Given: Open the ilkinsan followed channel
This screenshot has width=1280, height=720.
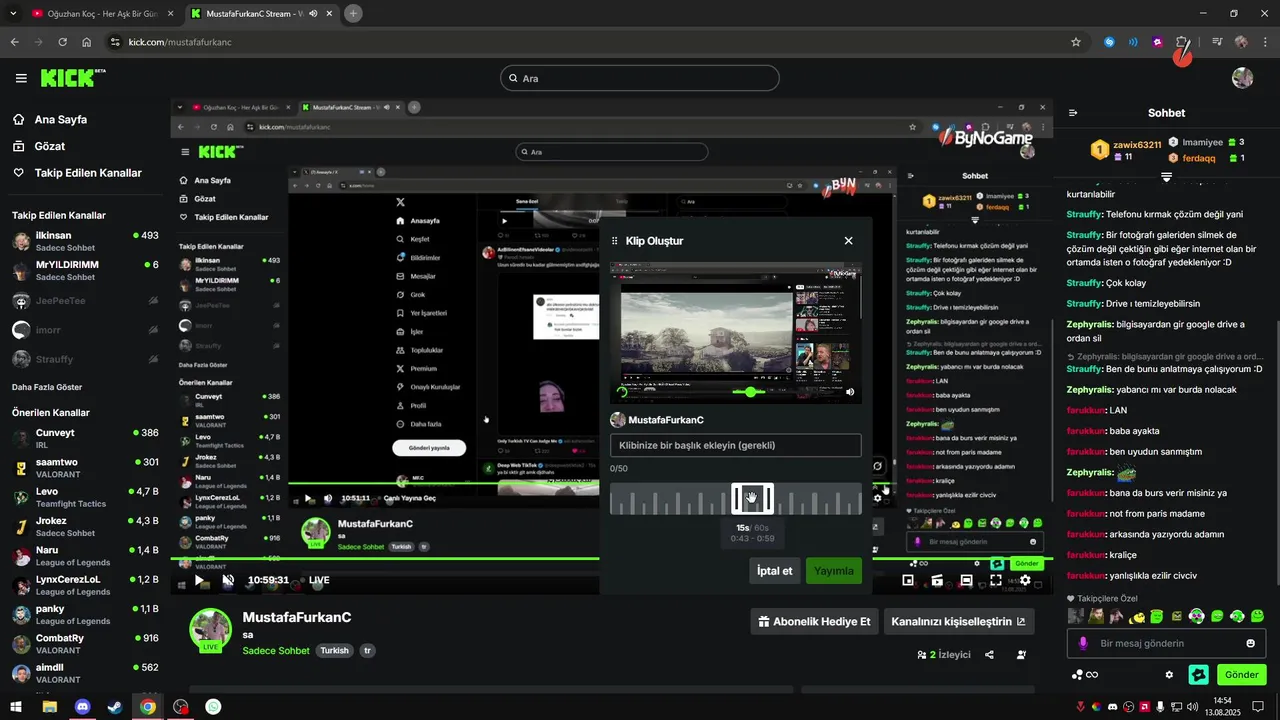Looking at the screenshot, I should 85,241.
